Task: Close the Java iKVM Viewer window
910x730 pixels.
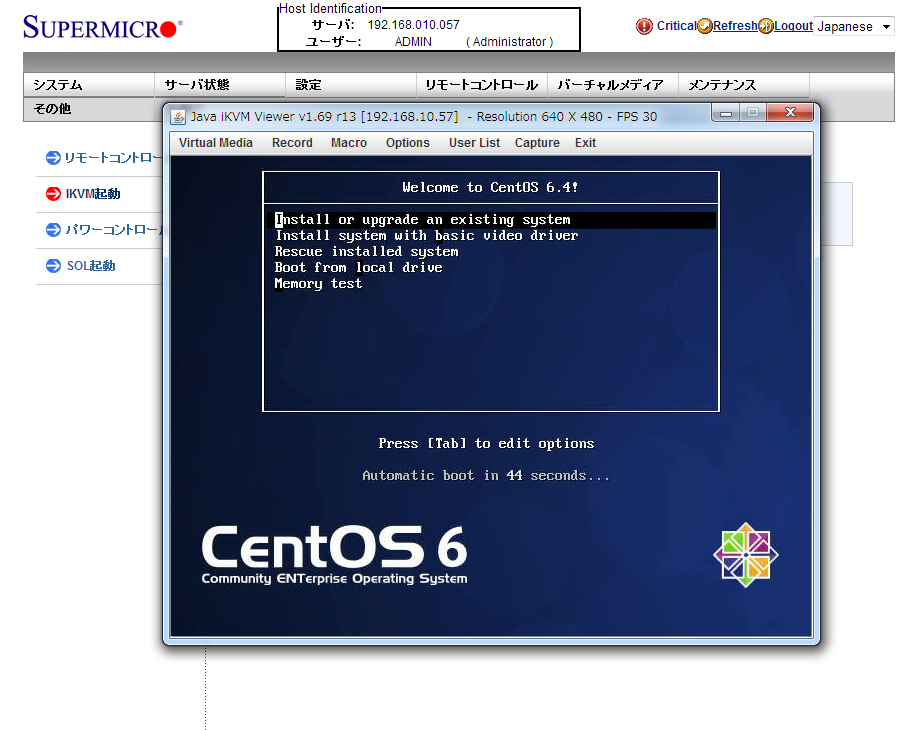Action: click(x=790, y=113)
